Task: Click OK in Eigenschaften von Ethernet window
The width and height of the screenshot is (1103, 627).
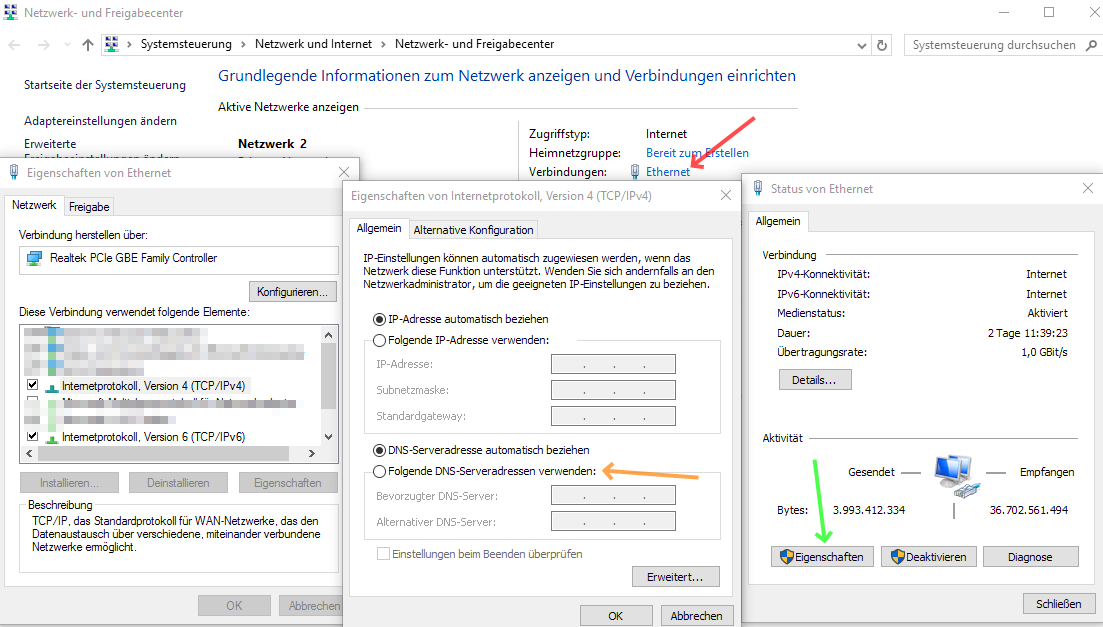Action: [234, 605]
